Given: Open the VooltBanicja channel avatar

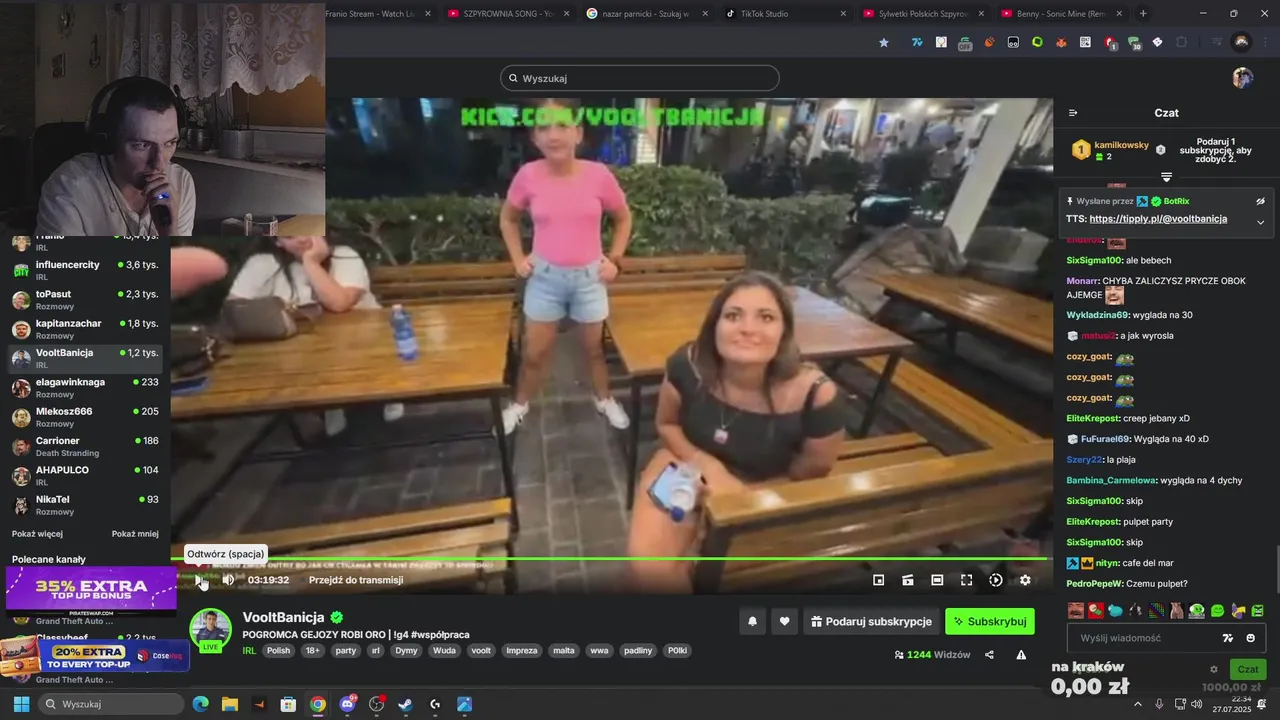Looking at the screenshot, I should point(211,629).
